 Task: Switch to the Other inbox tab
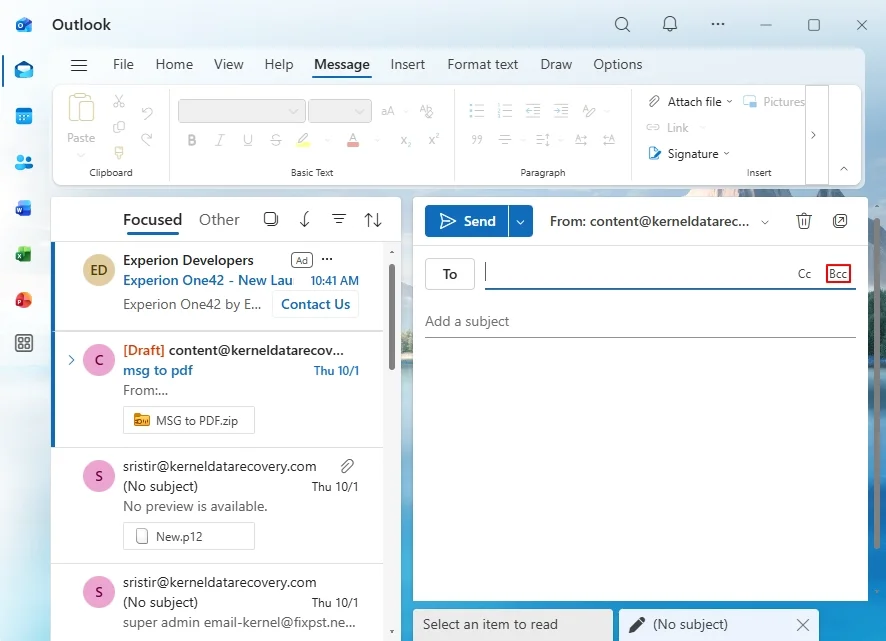coord(219,219)
